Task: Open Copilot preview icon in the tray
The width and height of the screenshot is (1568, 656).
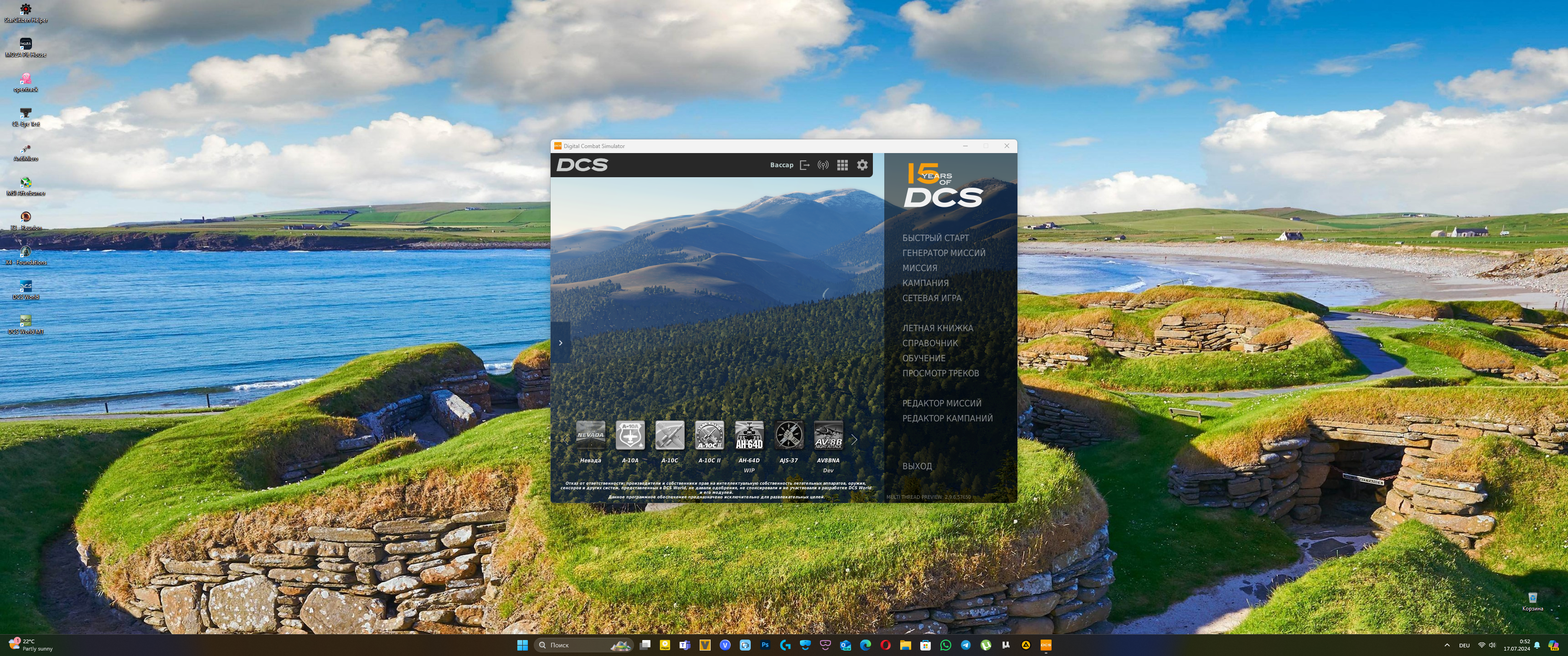Action: [x=1553, y=645]
